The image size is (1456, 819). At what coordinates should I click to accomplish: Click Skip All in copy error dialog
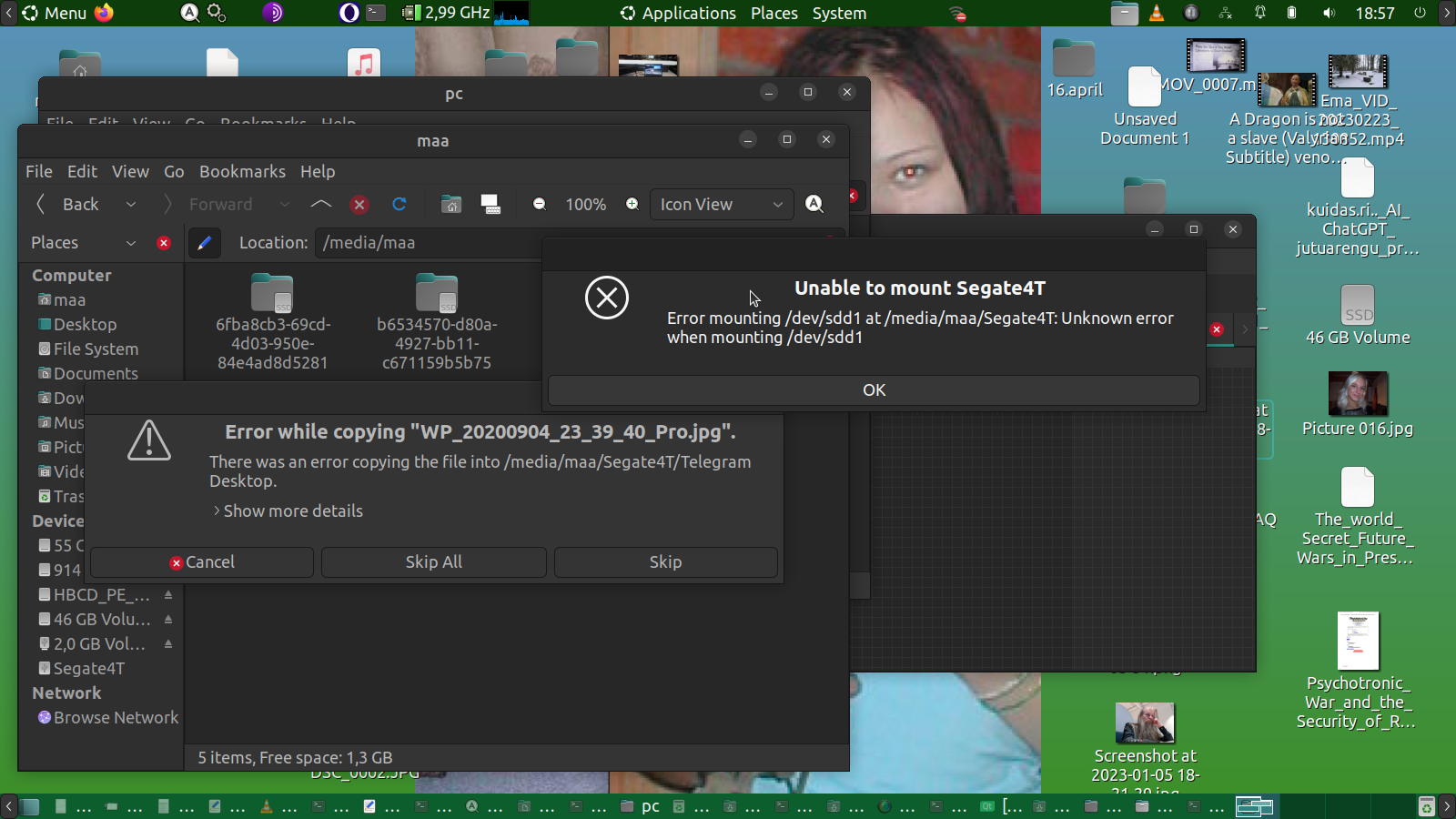coord(433,562)
